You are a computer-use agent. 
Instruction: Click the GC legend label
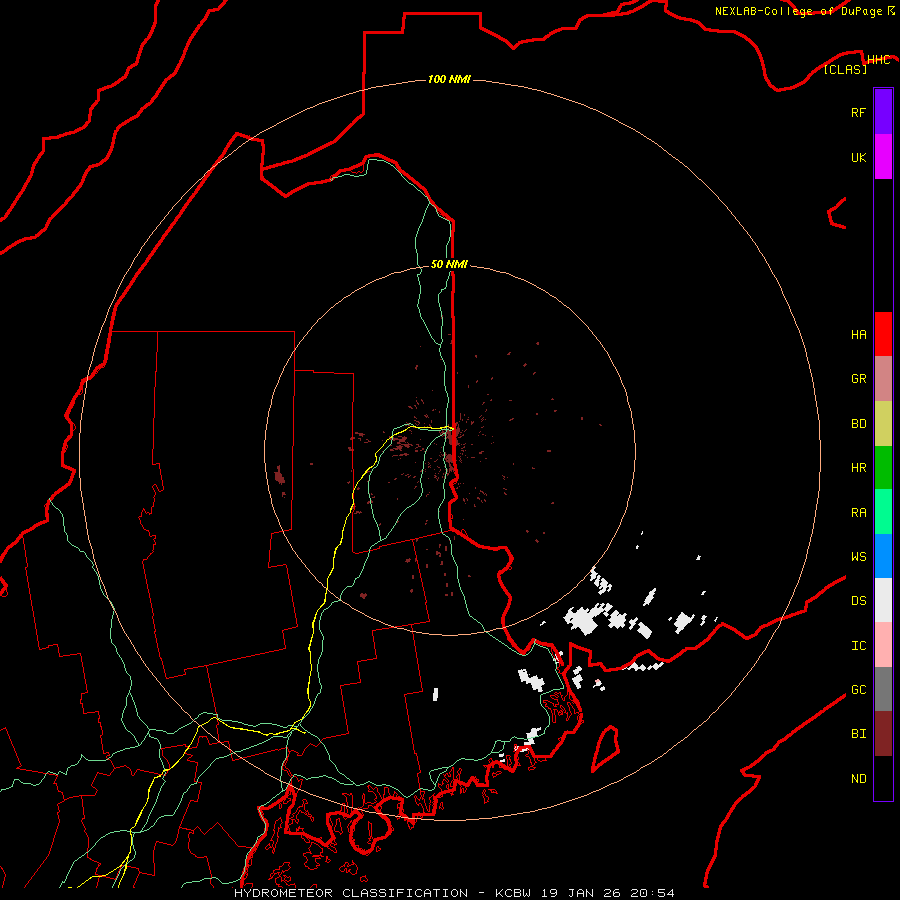tap(858, 690)
